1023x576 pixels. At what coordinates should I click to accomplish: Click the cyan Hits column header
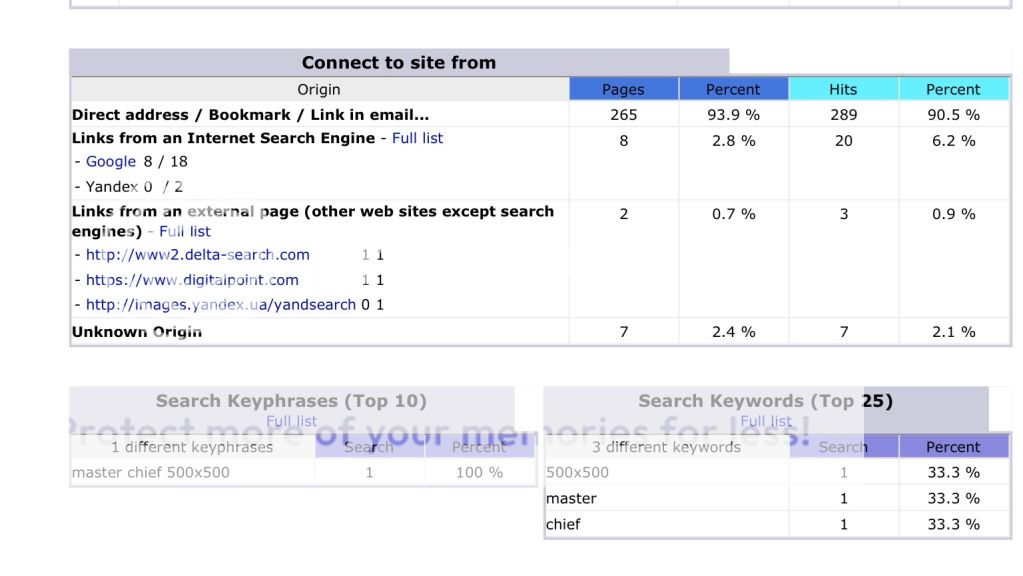(843, 89)
